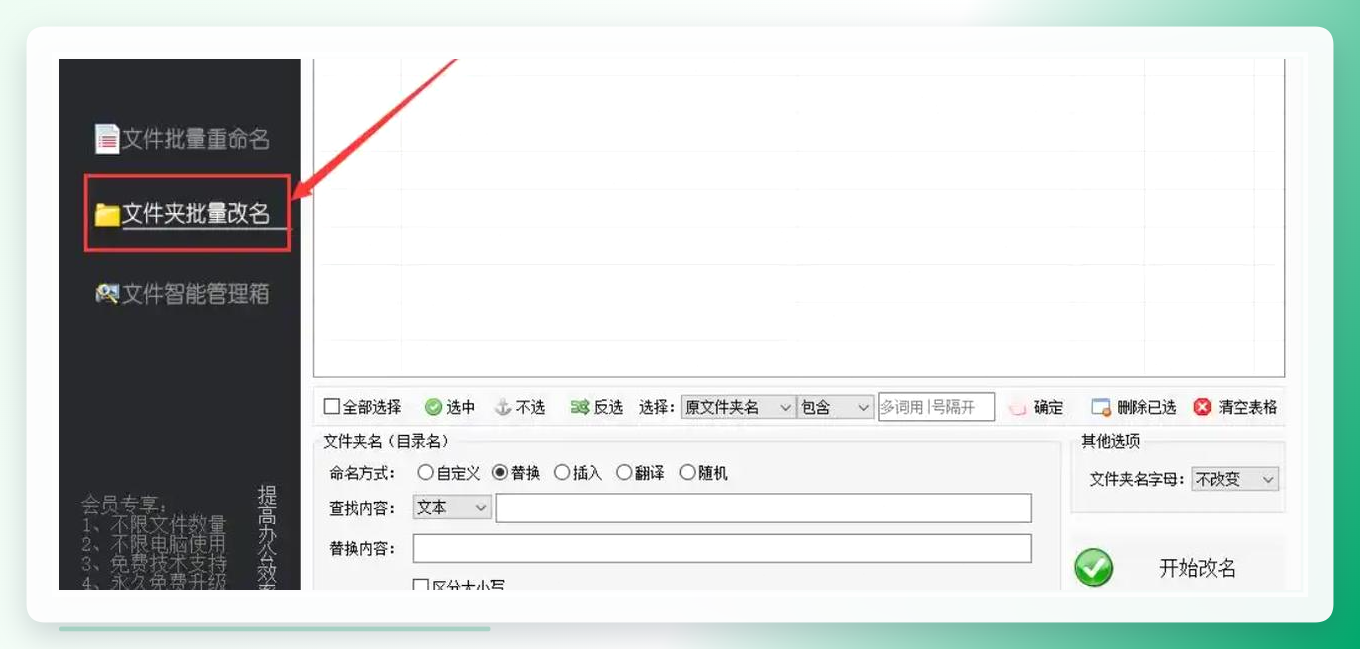Click the 确定 text button
This screenshot has height=649, width=1360.
pyautogui.click(x=1048, y=408)
